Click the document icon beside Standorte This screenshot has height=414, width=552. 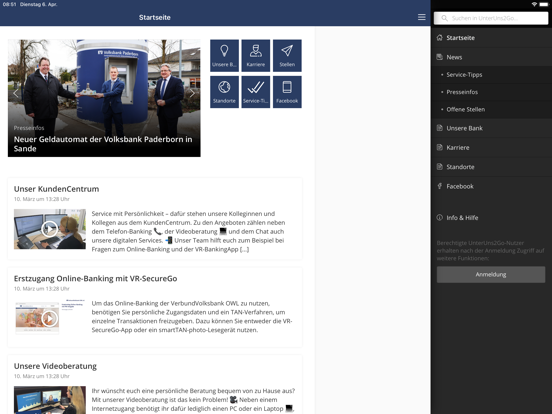pos(439,167)
